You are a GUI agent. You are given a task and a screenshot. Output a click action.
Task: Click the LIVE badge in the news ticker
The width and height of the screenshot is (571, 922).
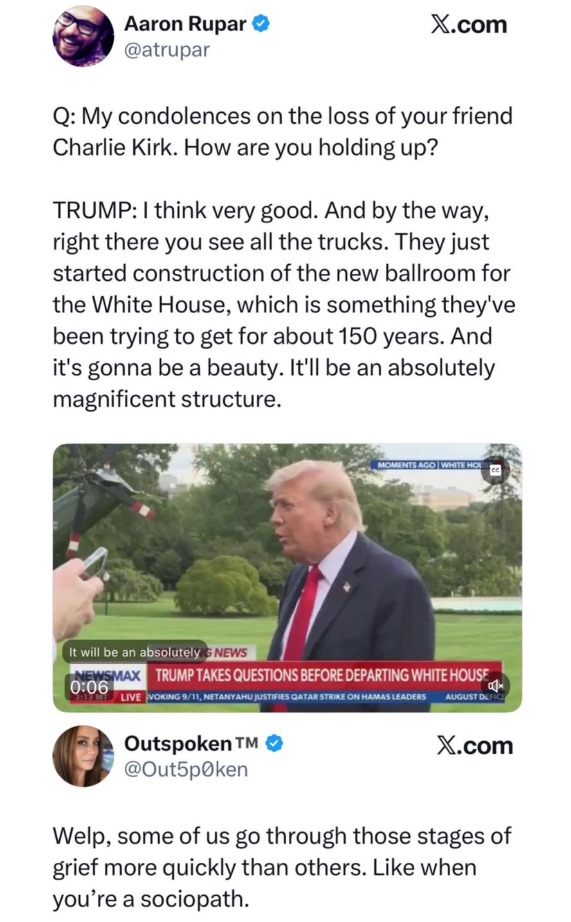131,697
